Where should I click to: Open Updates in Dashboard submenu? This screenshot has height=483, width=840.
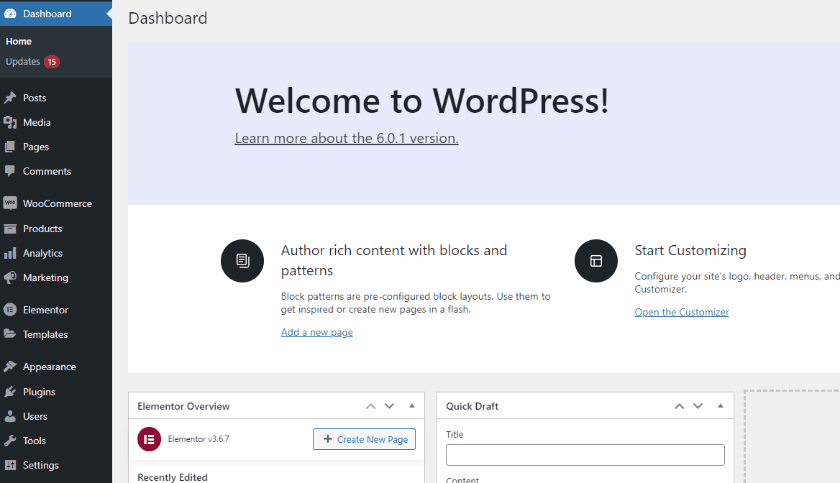23,62
